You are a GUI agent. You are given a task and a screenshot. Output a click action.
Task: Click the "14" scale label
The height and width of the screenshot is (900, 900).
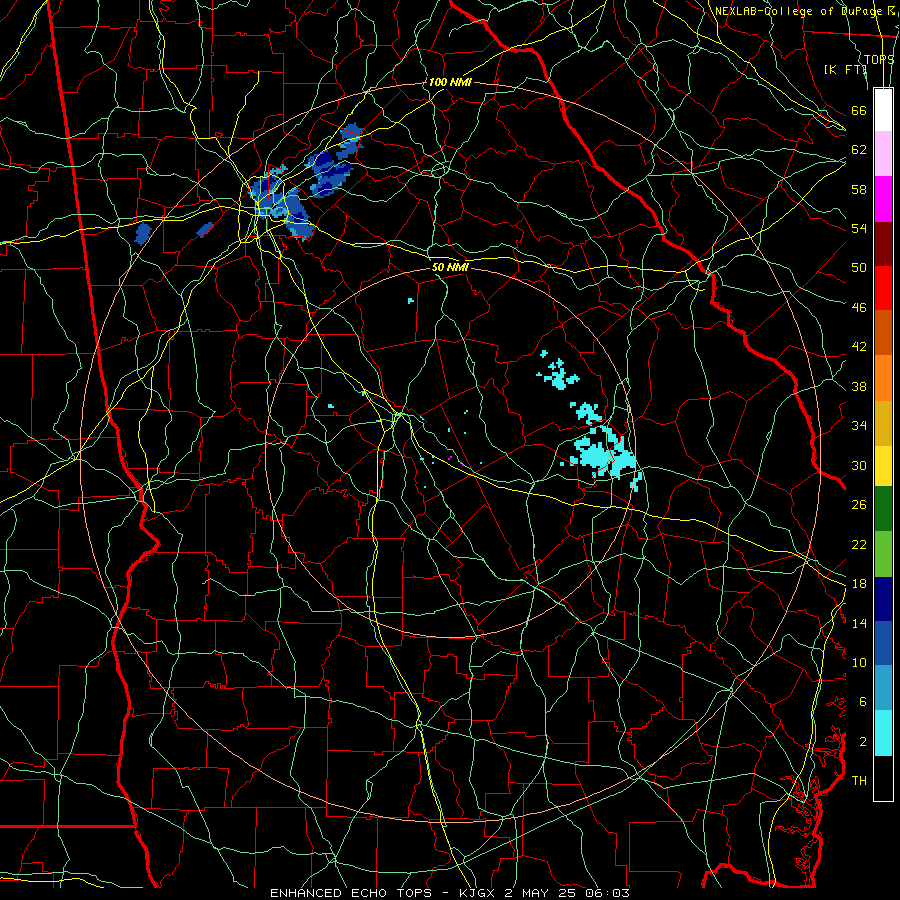(859, 623)
